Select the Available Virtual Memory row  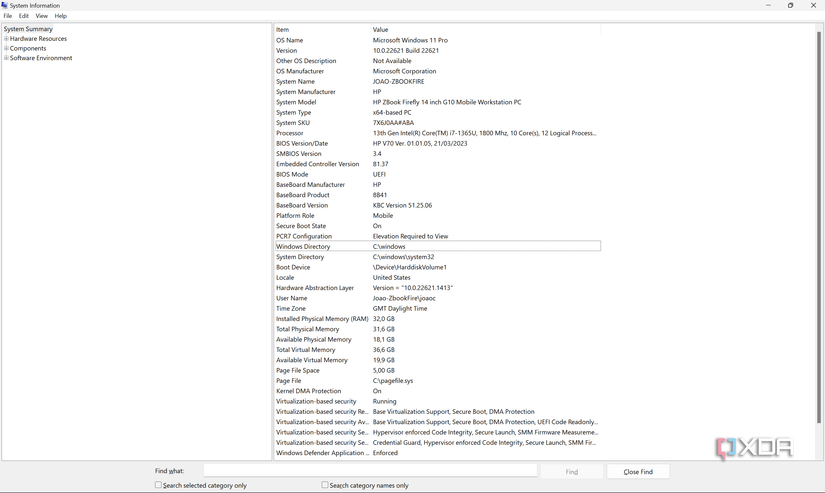(437, 360)
